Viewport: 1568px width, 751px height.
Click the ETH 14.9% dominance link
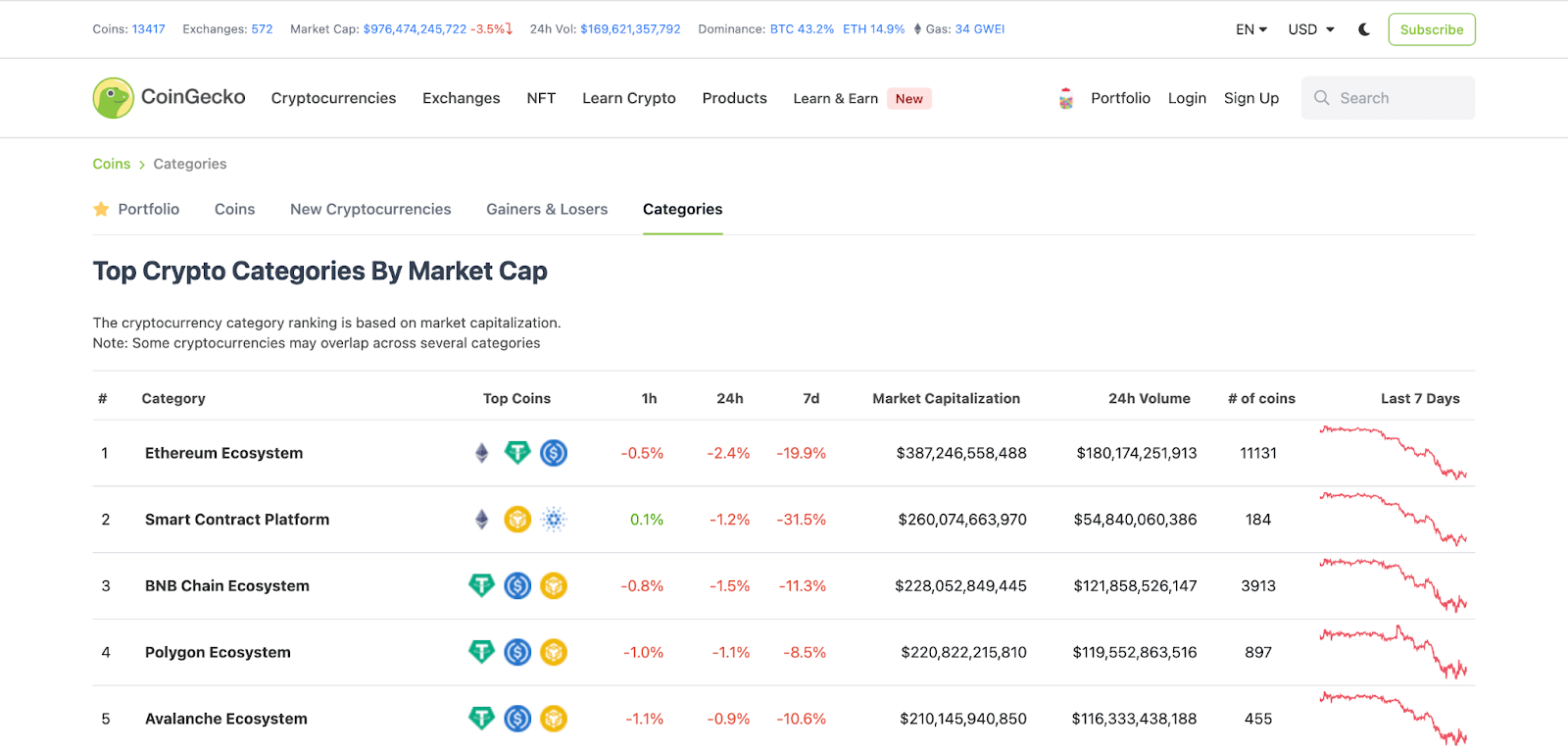873,29
